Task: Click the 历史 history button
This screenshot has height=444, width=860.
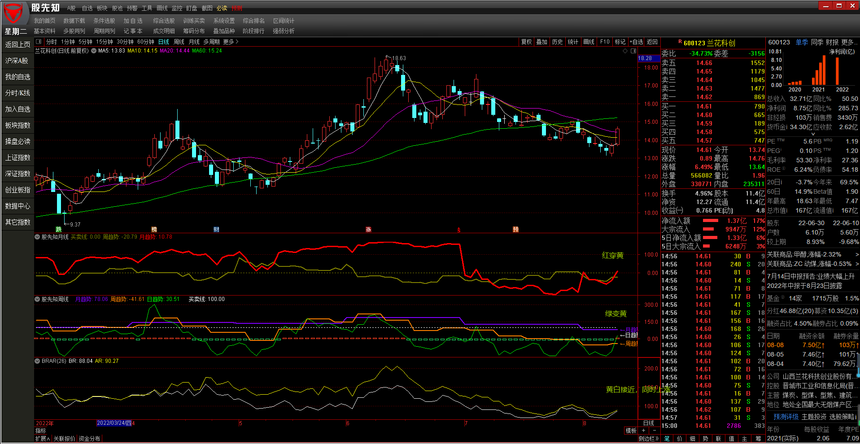Action: tap(557, 42)
